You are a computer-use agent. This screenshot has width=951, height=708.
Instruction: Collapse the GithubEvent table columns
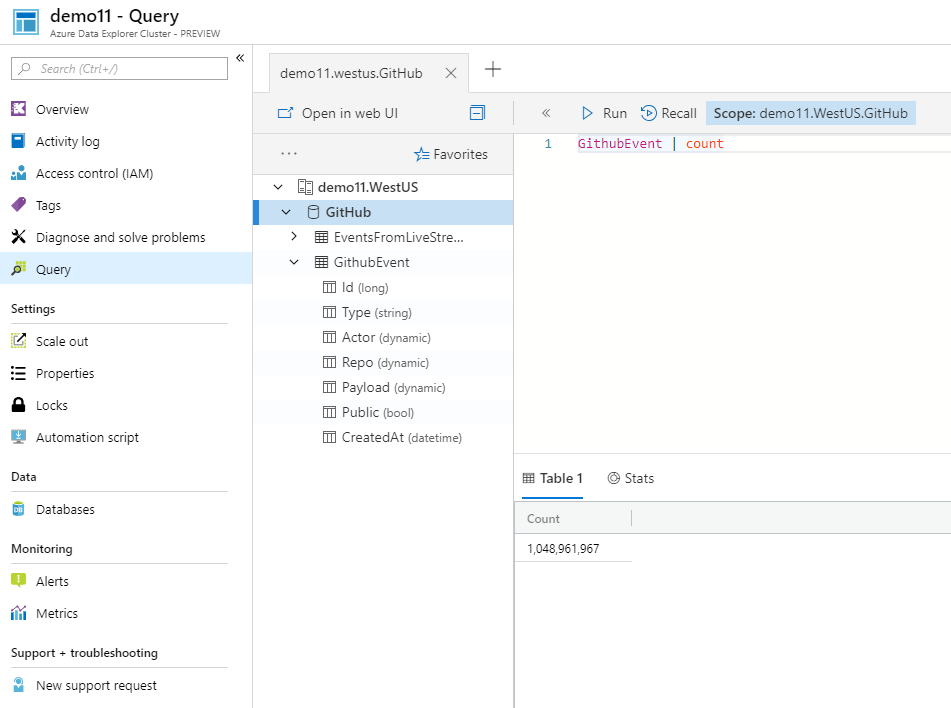[x=294, y=262]
